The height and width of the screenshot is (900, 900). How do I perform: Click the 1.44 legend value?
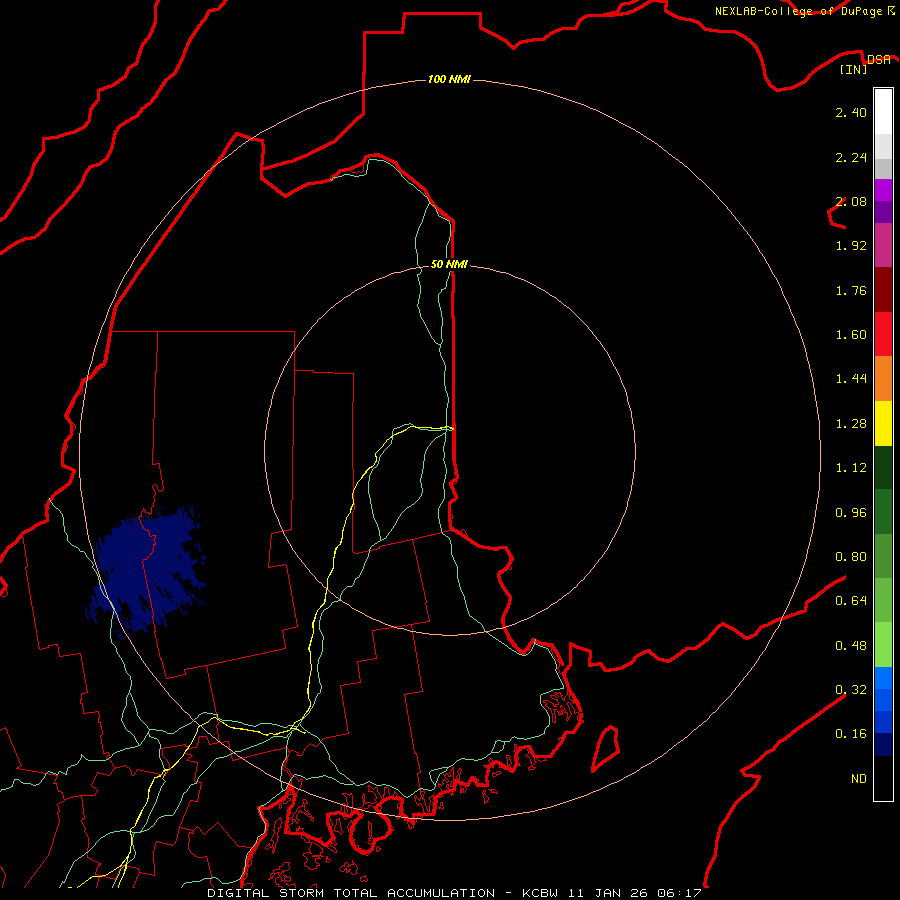click(x=851, y=379)
